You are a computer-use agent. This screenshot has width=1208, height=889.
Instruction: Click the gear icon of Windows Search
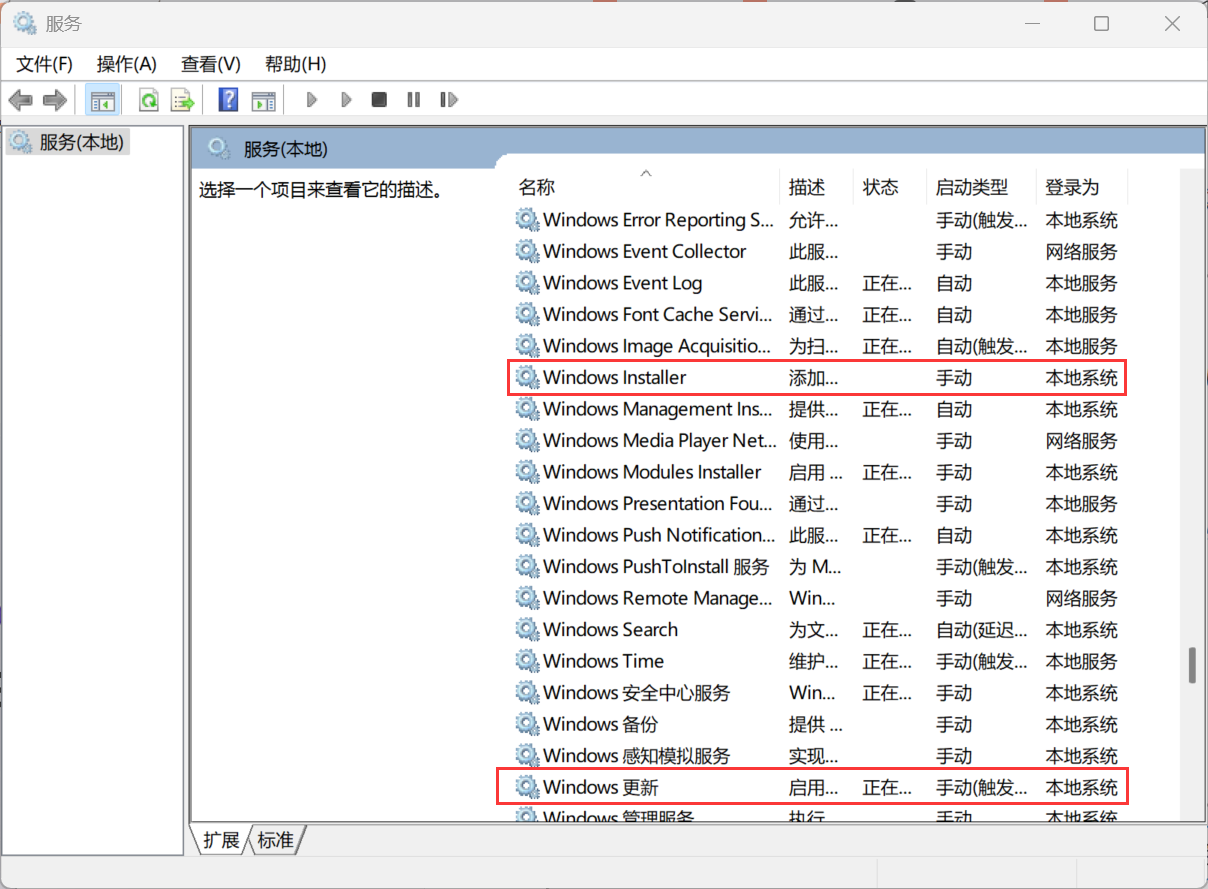pyautogui.click(x=527, y=630)
